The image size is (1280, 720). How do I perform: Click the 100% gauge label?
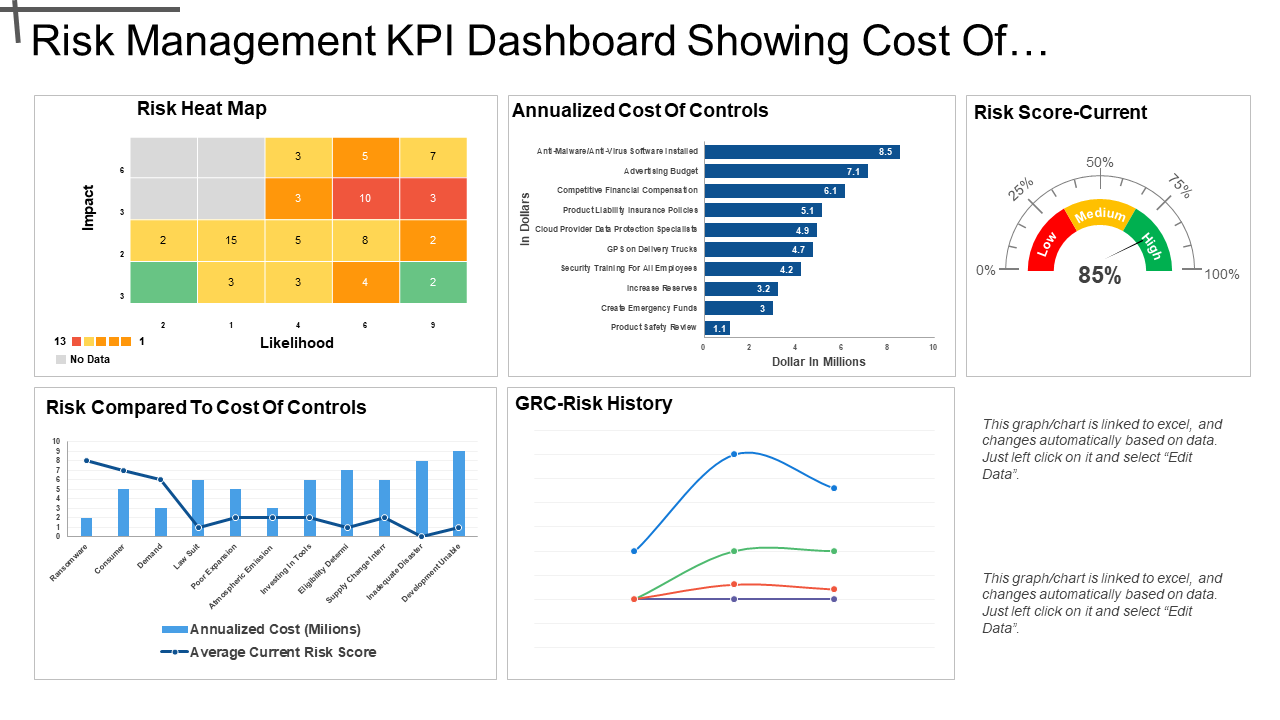(1221, 274)
